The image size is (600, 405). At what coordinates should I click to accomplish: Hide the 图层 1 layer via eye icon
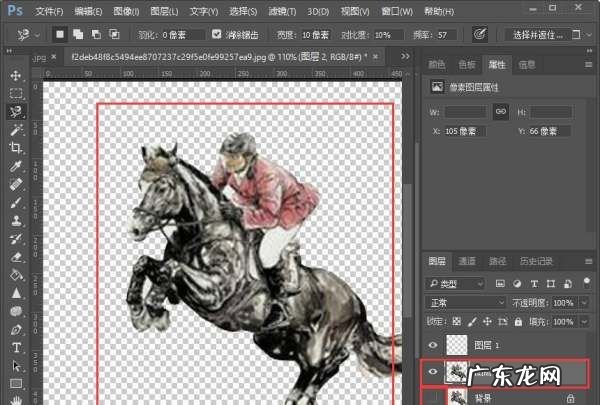pyautogui.click(x=432, y=344)
